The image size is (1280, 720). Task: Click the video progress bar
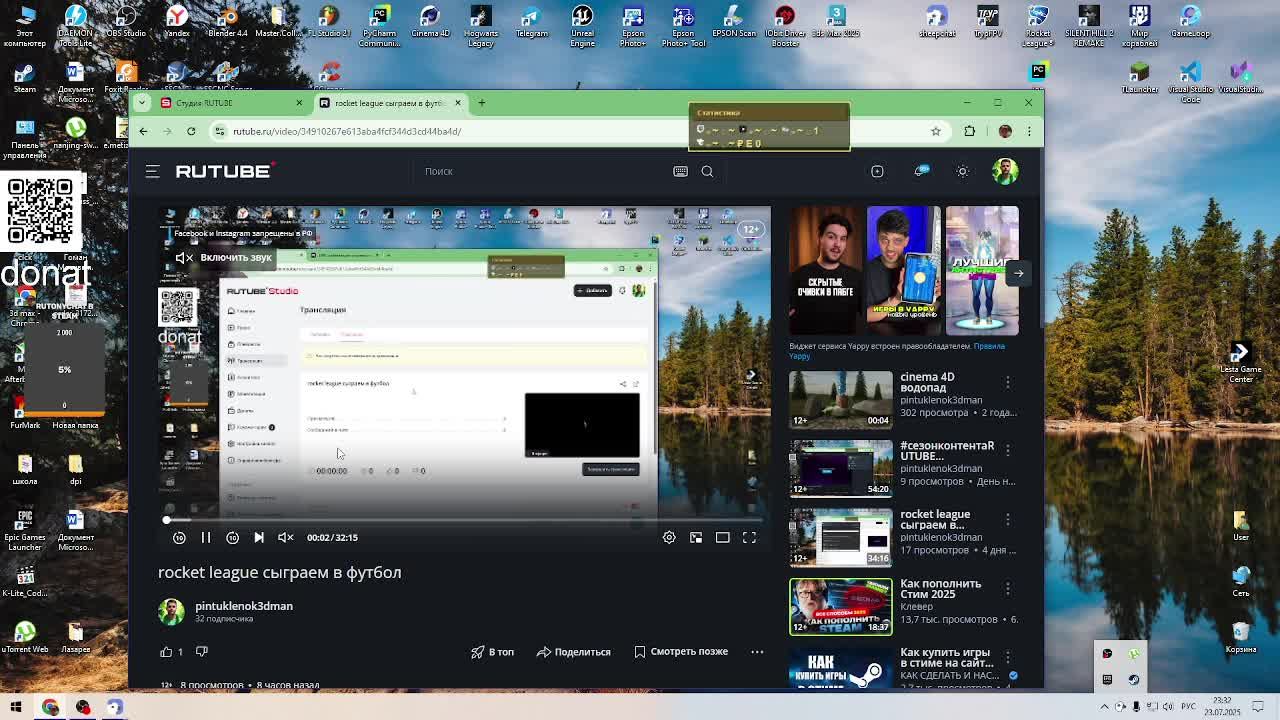pos(464,520)
